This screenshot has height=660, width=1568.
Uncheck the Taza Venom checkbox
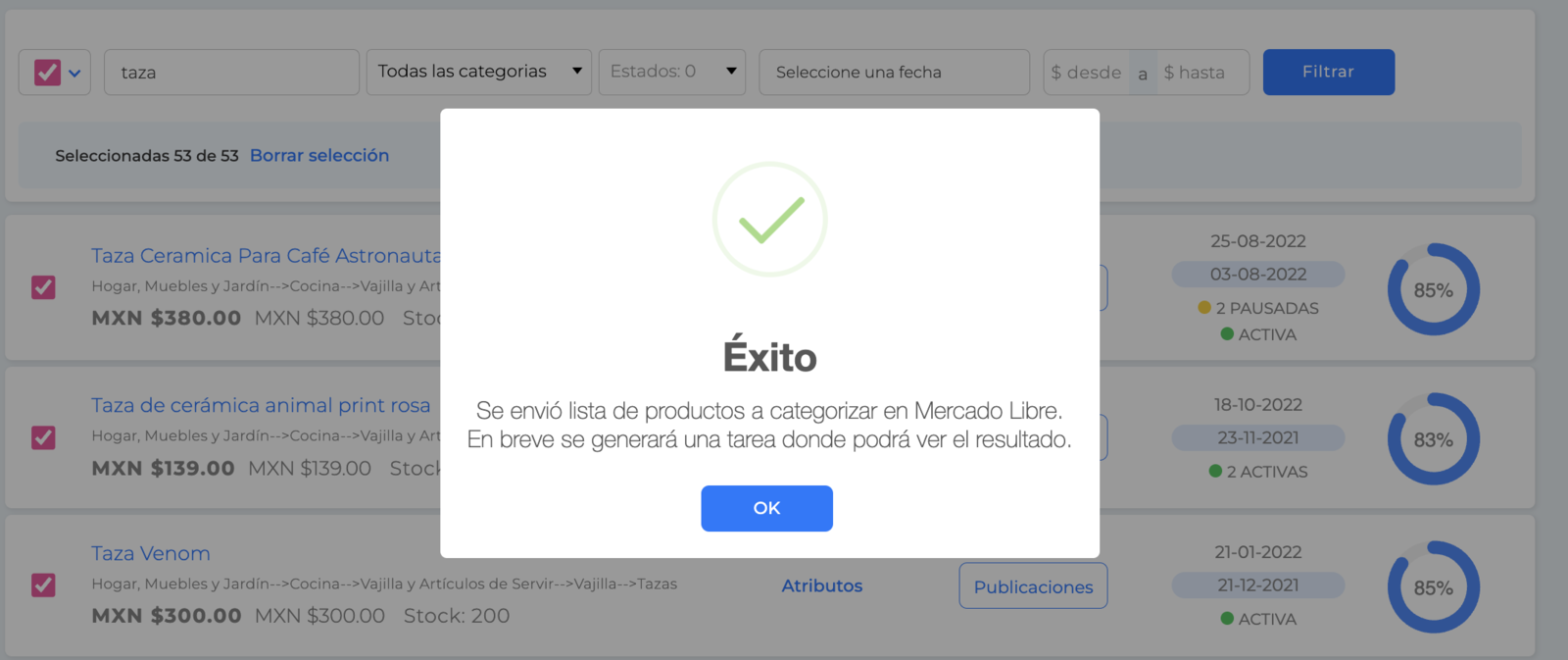pos(43,585)
